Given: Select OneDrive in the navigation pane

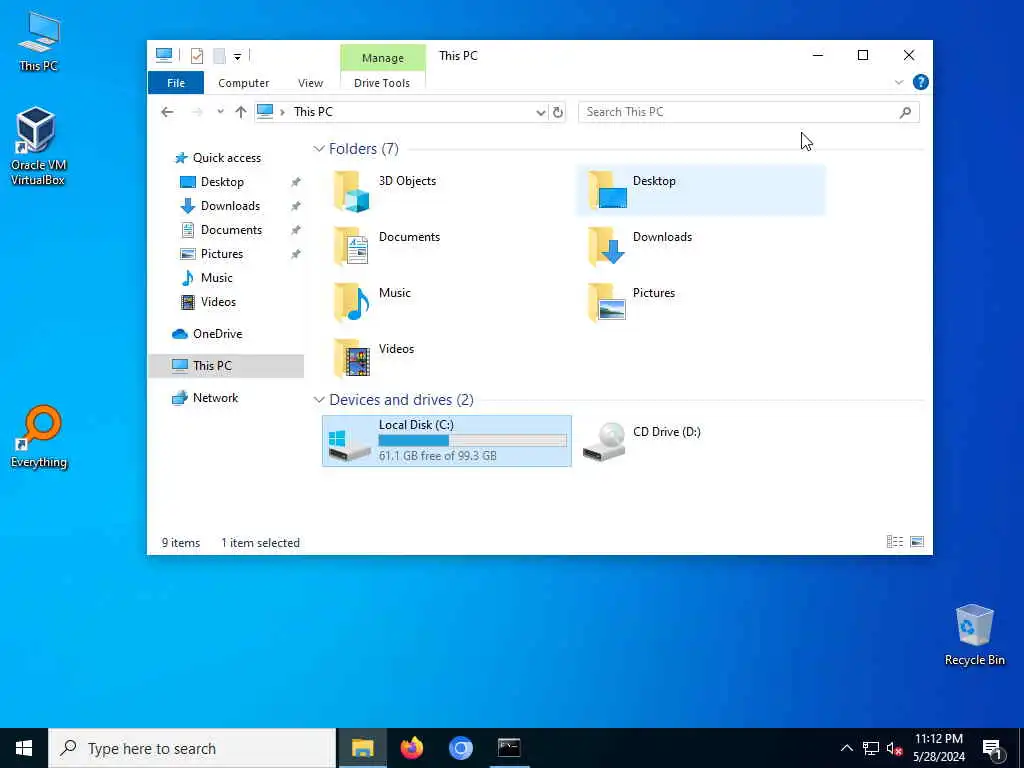Looking at the screenshot, I should coord(217,334).
